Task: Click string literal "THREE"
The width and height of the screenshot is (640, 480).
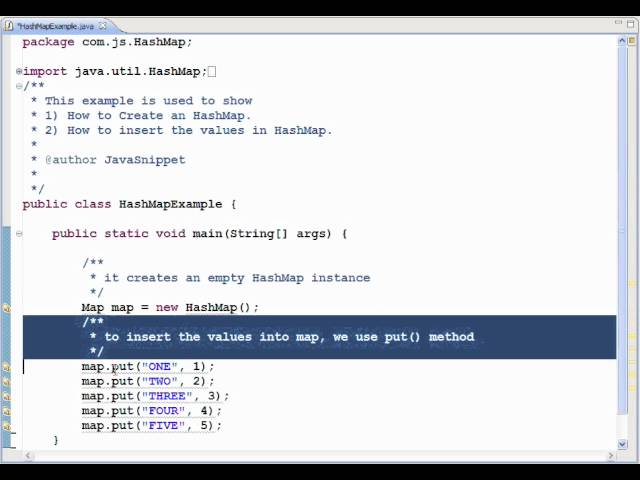Action: click(x=167, y=396)
